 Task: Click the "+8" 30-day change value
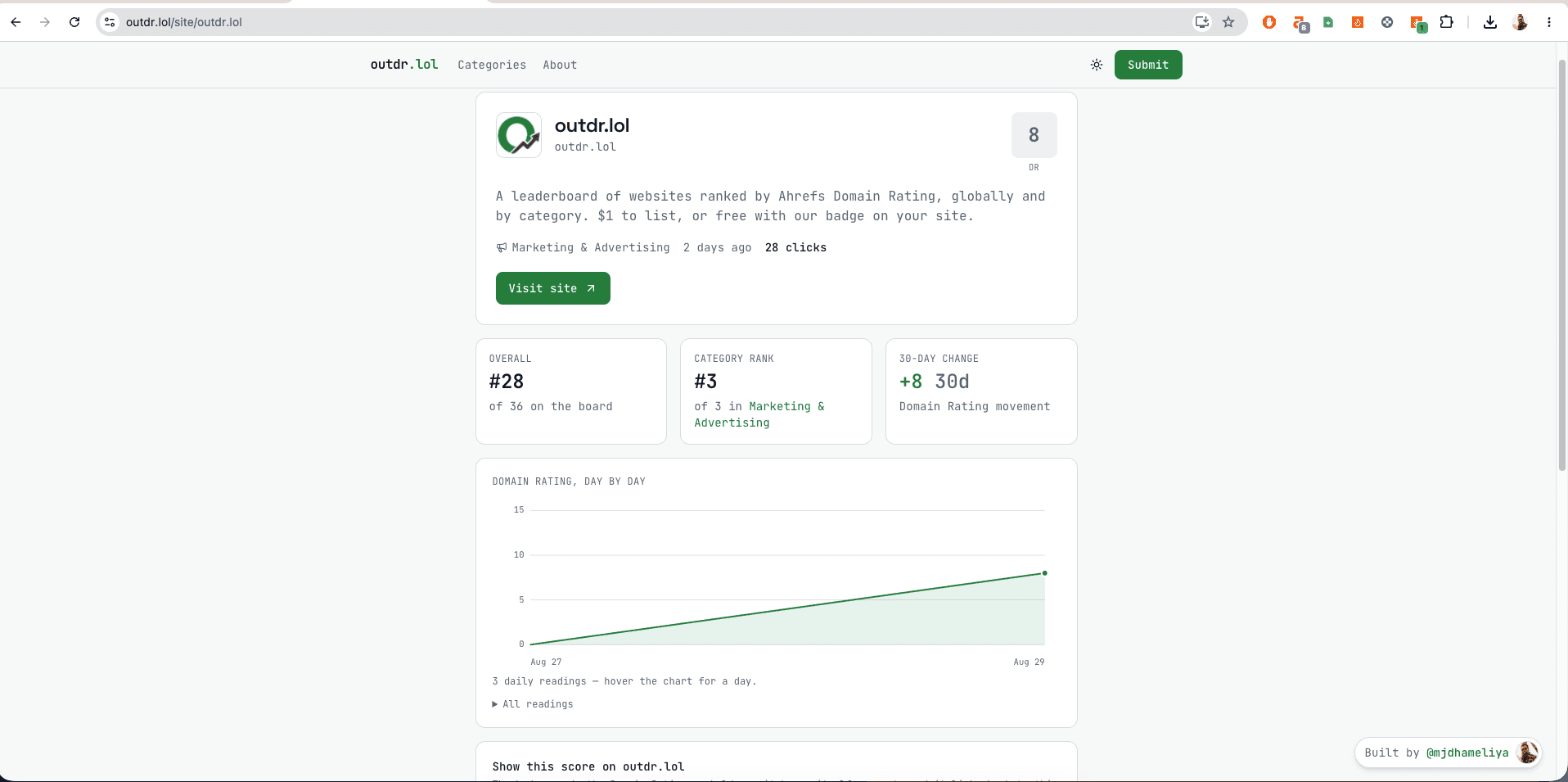(911, 382)
